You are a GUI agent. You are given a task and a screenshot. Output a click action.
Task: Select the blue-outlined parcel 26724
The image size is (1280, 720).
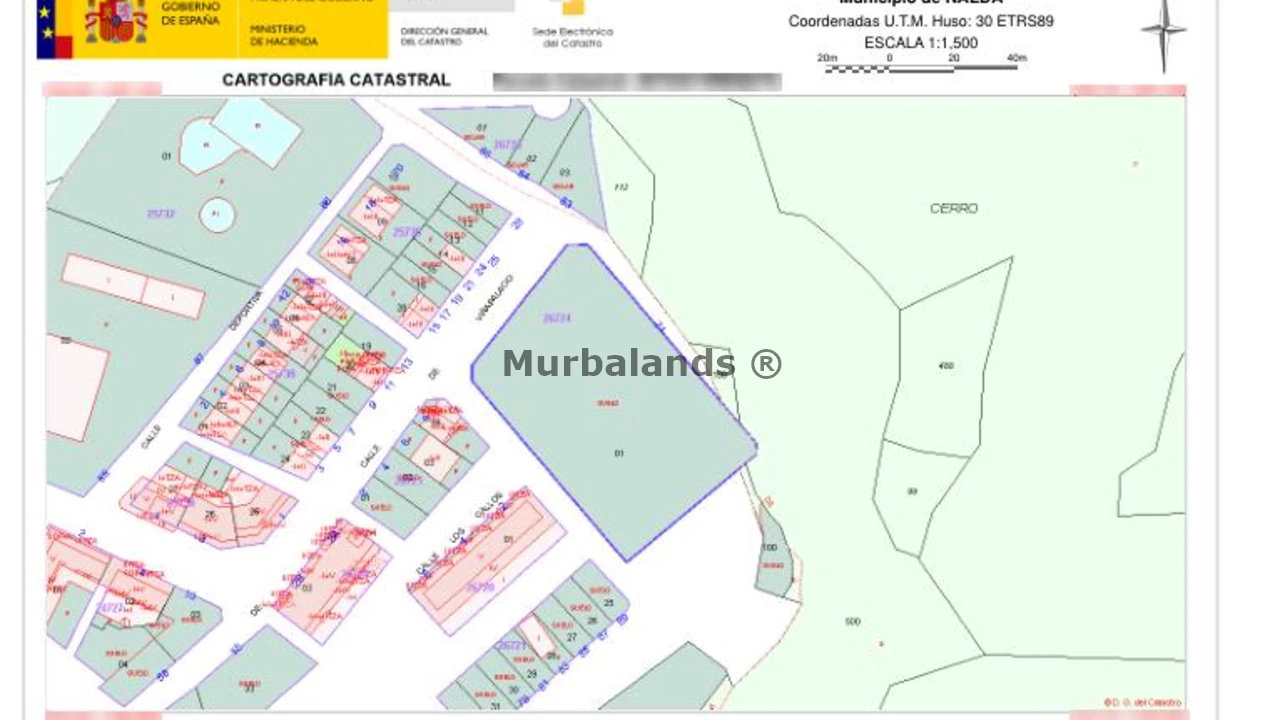click(x=610, y=400)
